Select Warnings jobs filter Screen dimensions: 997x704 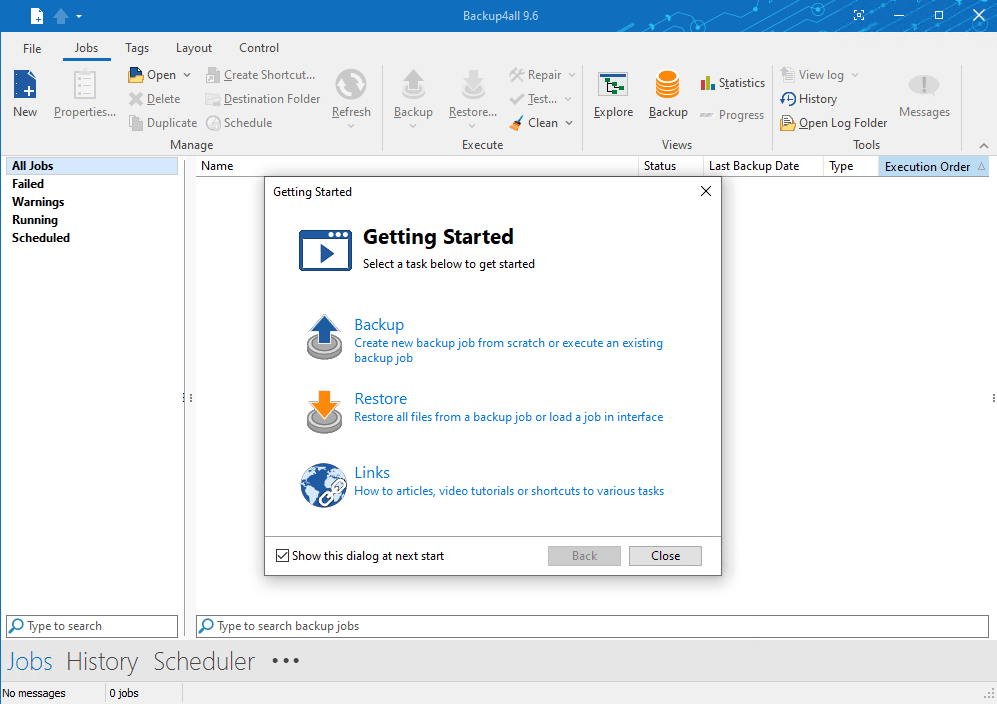pos(38,202)
